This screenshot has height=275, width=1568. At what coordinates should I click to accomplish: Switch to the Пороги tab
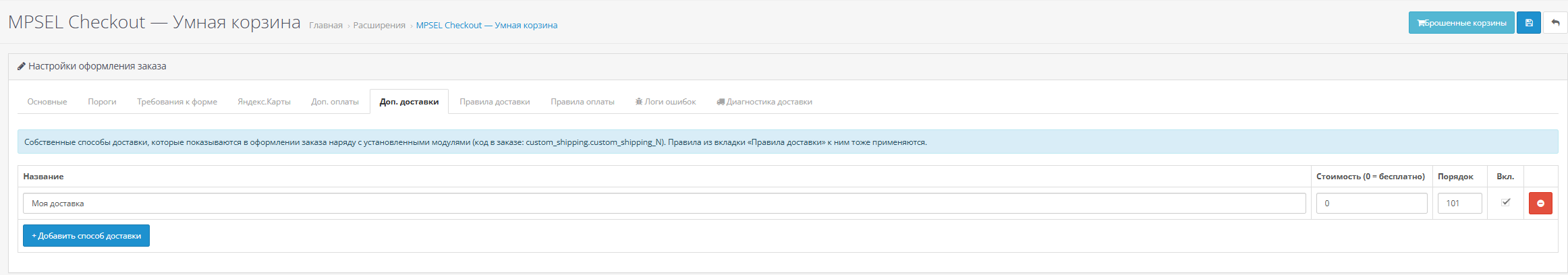(x=102, y=102)
